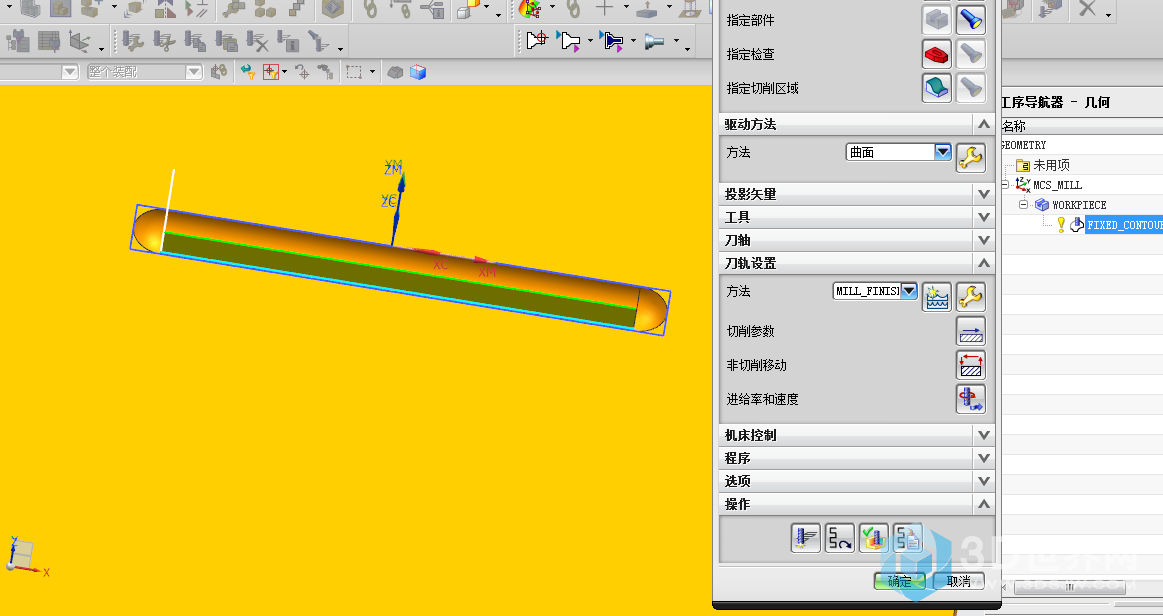Expand the 程序 section
Screen dimensions: 1163x616
(x=984, y=458)
